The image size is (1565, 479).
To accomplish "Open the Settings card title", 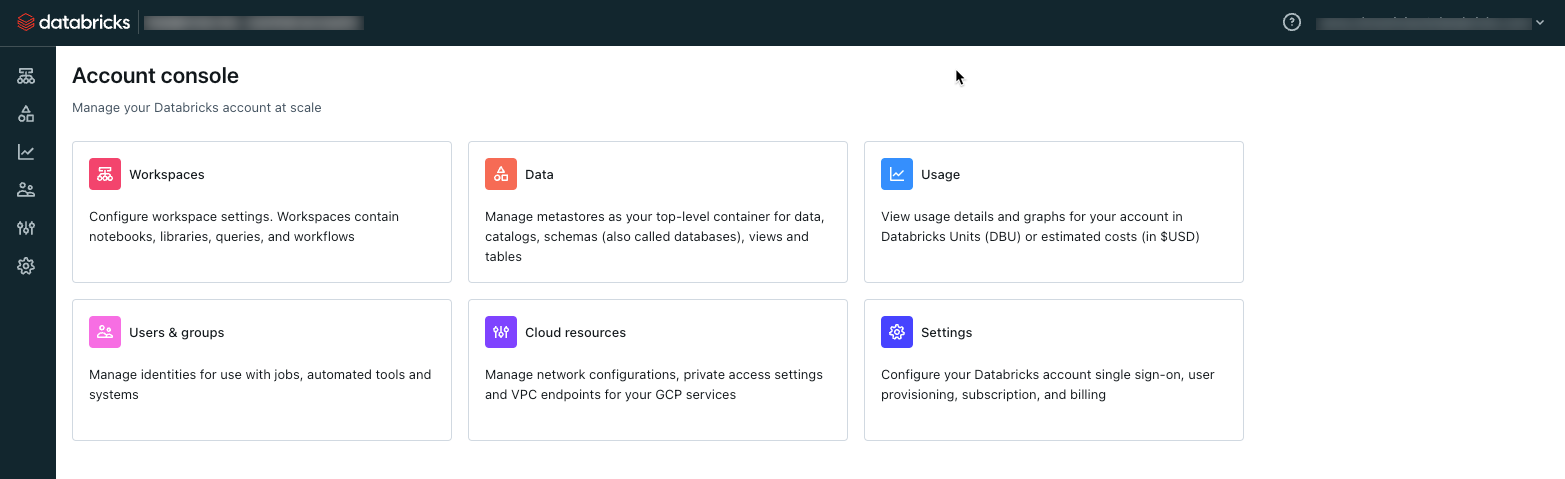I will 946,332.
